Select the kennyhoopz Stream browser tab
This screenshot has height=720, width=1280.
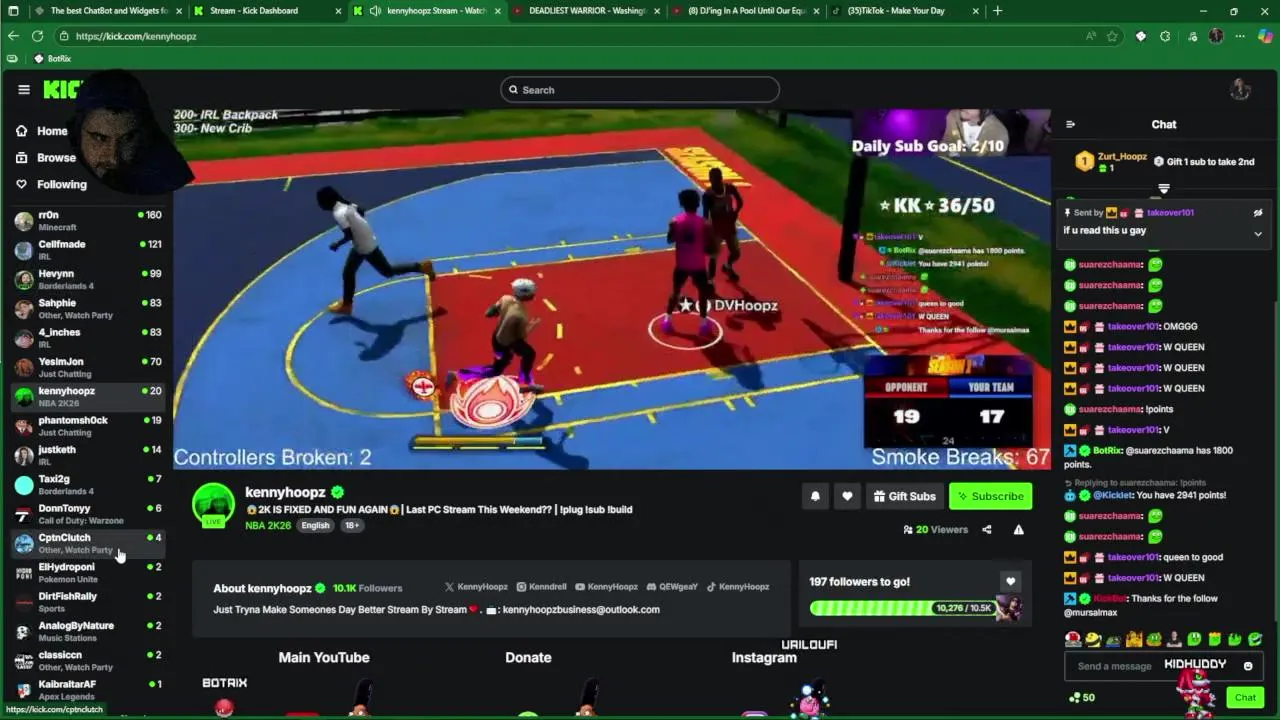[x=426, y=11]
